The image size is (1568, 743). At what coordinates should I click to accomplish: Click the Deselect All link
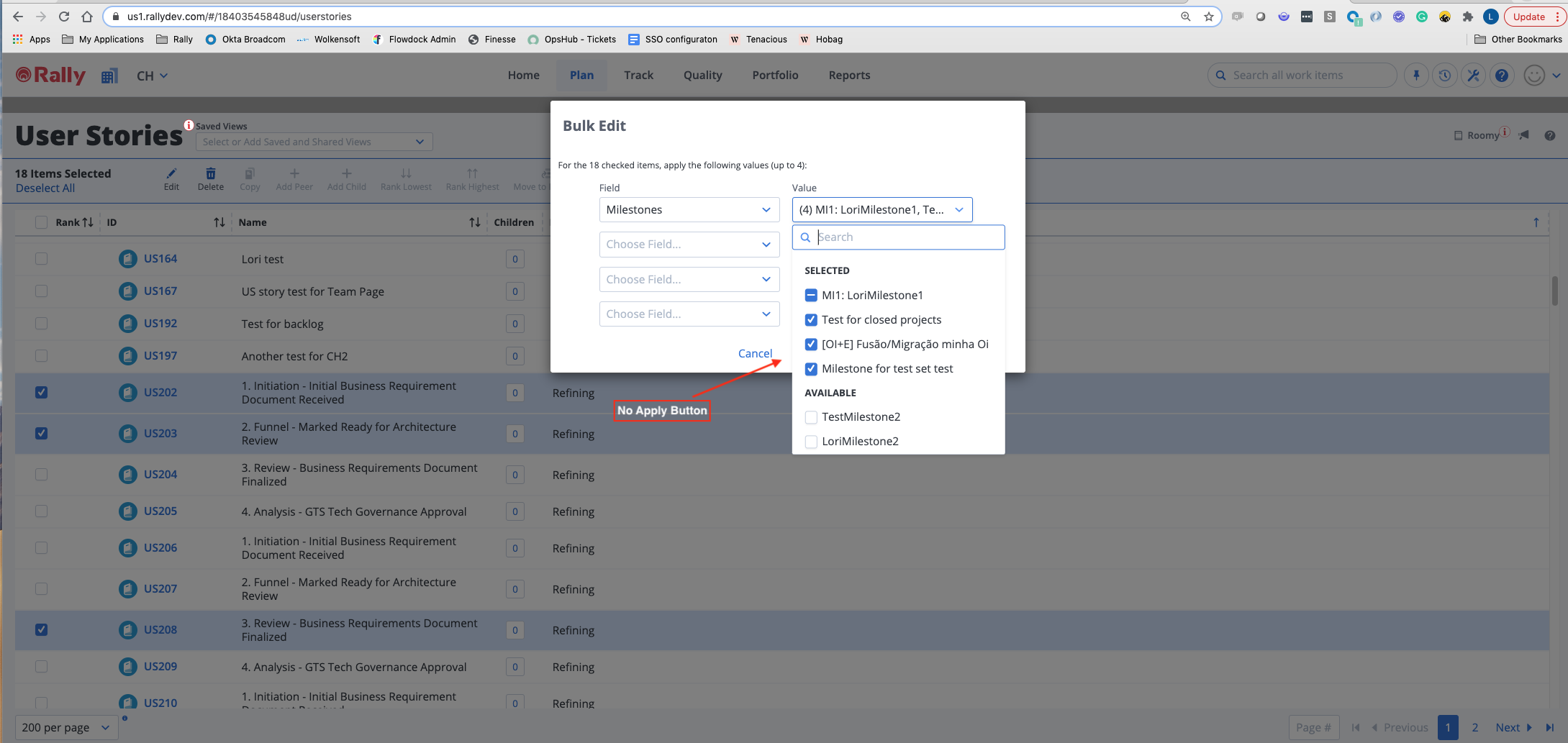pyautogui.click(x=45, y=188)
